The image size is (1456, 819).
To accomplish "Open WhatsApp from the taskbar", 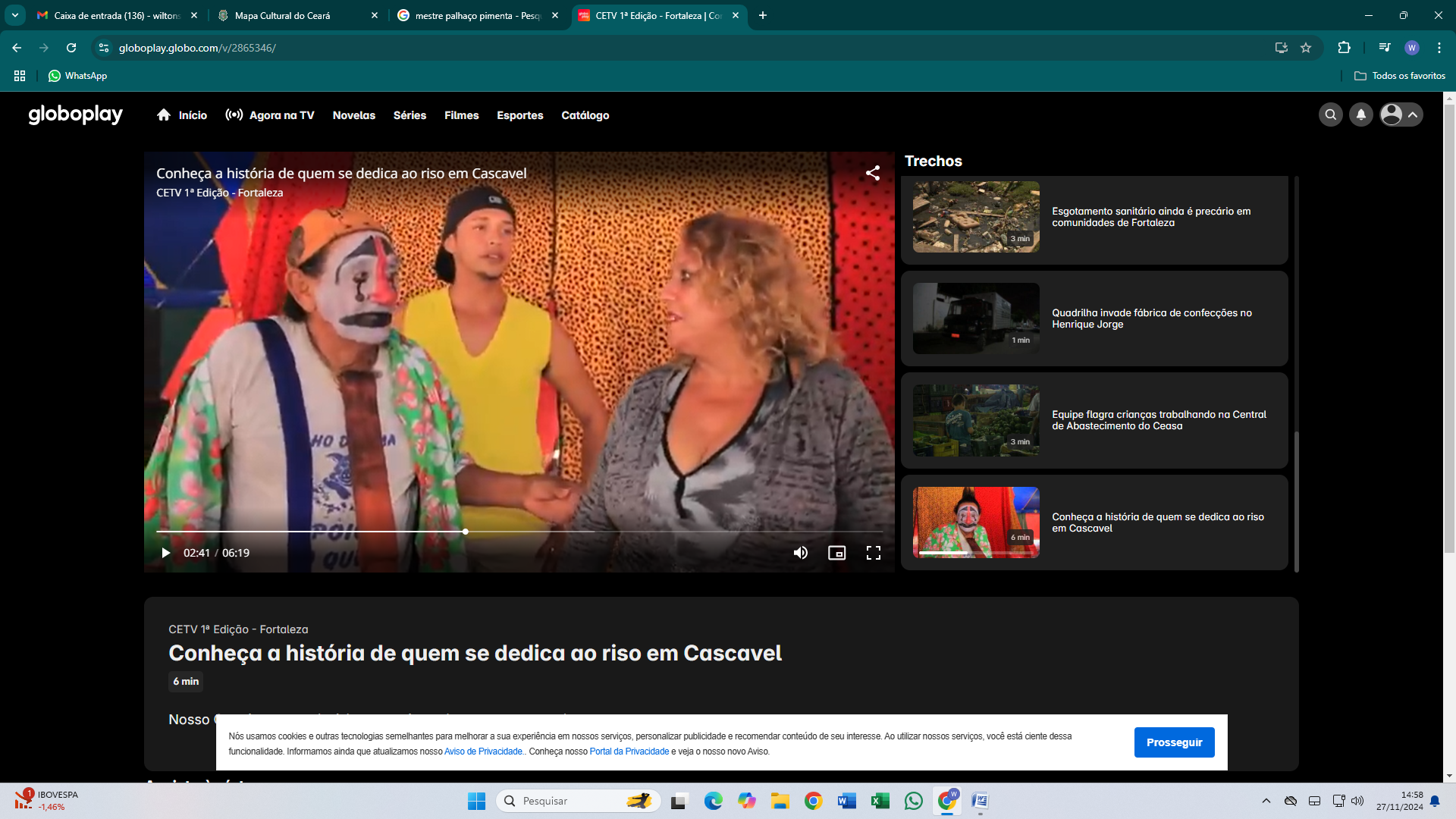I will (x=914, y=801).
